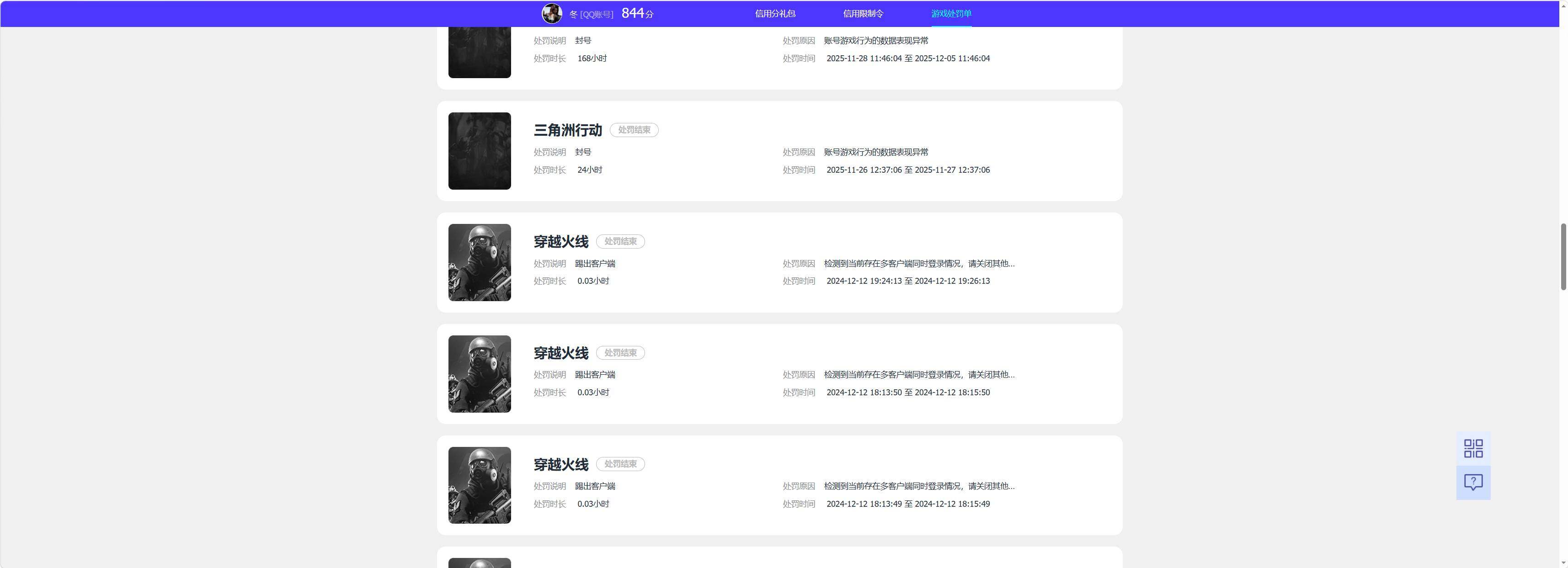Click the scrollbar up arrow
Screen dimensions: 1568x568
point(1563,5)
